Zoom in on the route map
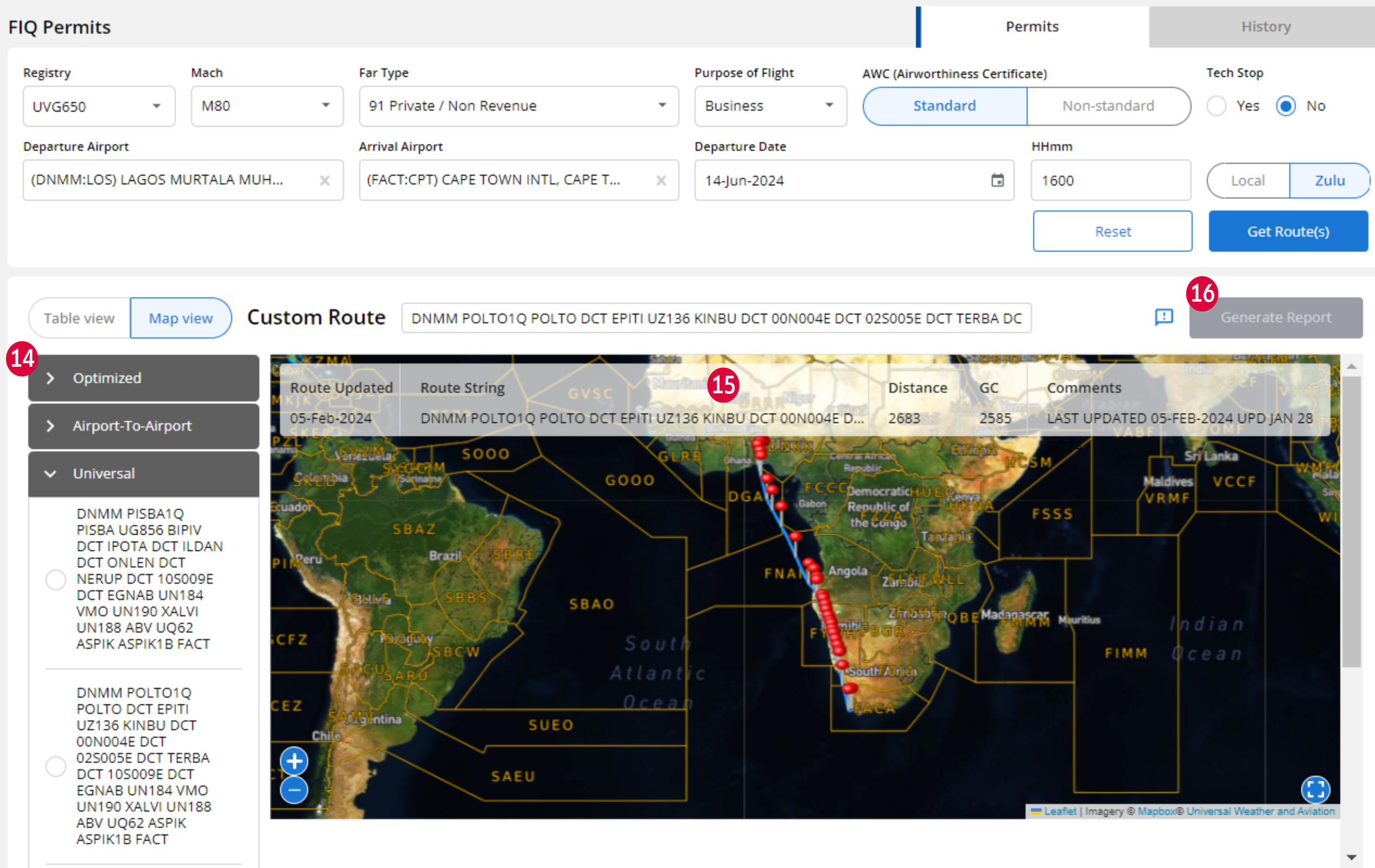 295,761
